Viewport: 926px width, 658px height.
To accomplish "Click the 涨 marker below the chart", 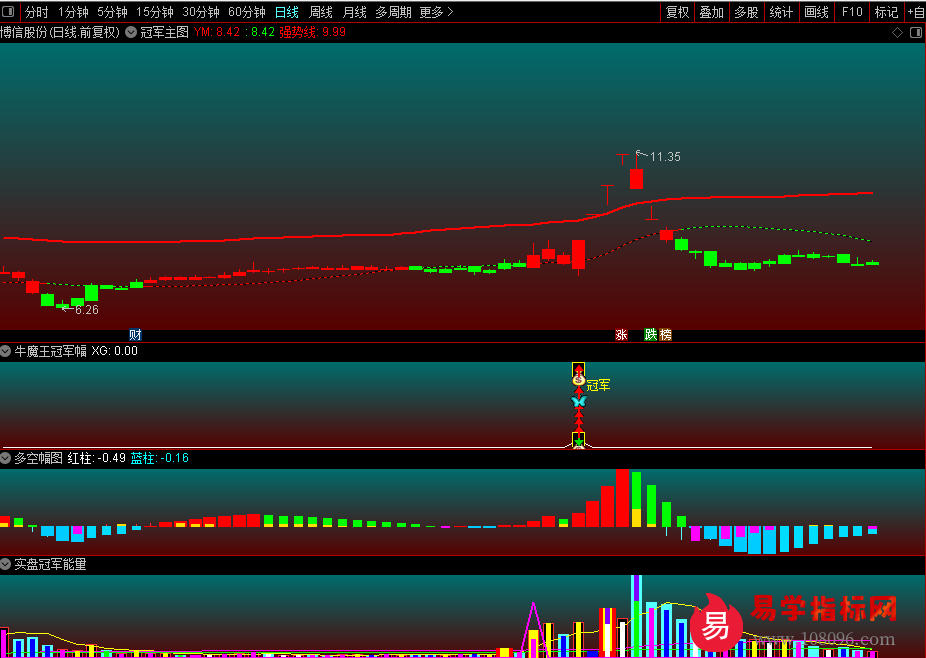I will click(621, 335).
